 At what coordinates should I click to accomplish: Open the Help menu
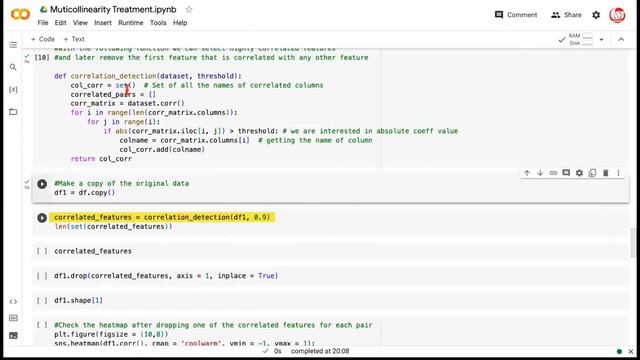(x=180, y=23)
